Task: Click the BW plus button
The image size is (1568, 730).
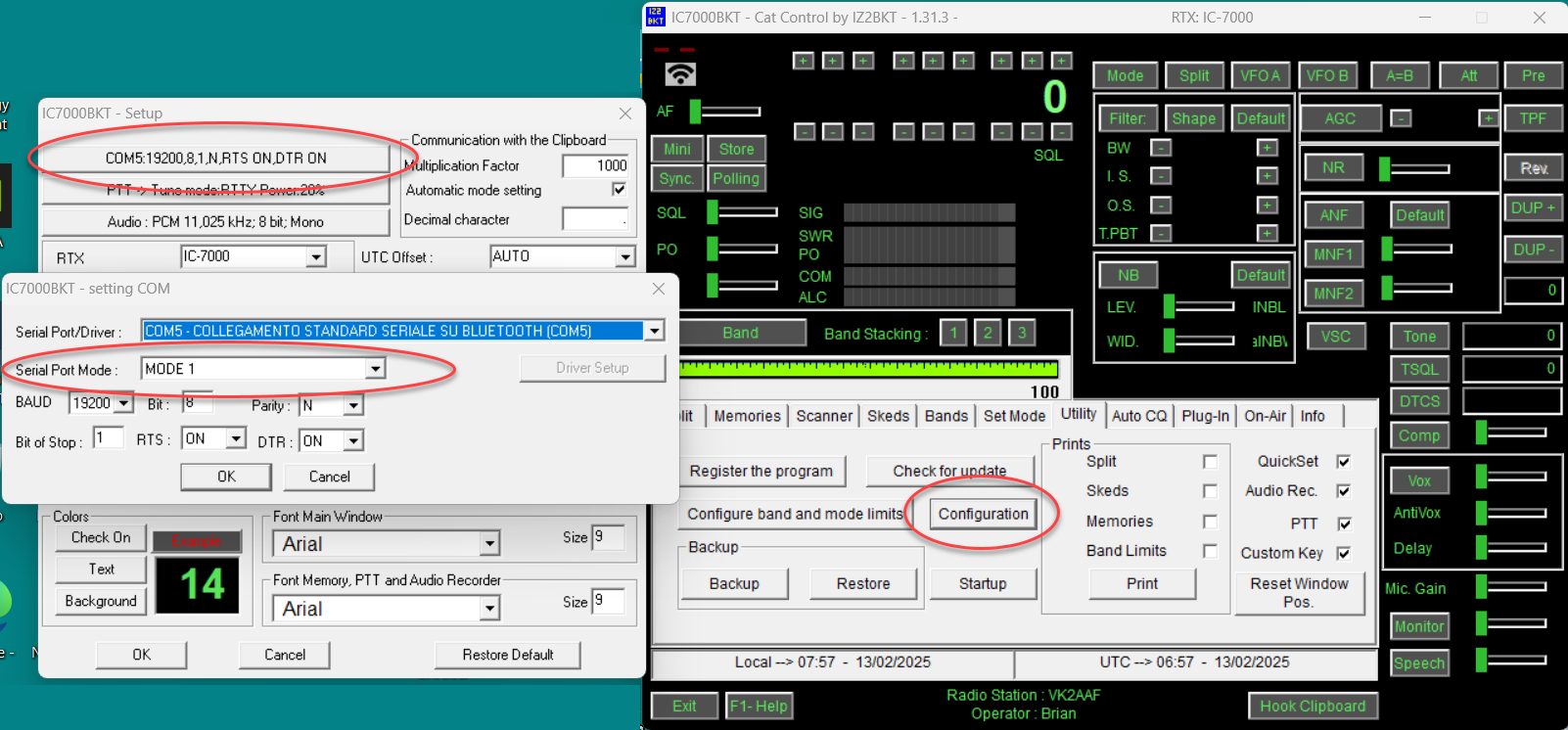Action: point(1267,148)
